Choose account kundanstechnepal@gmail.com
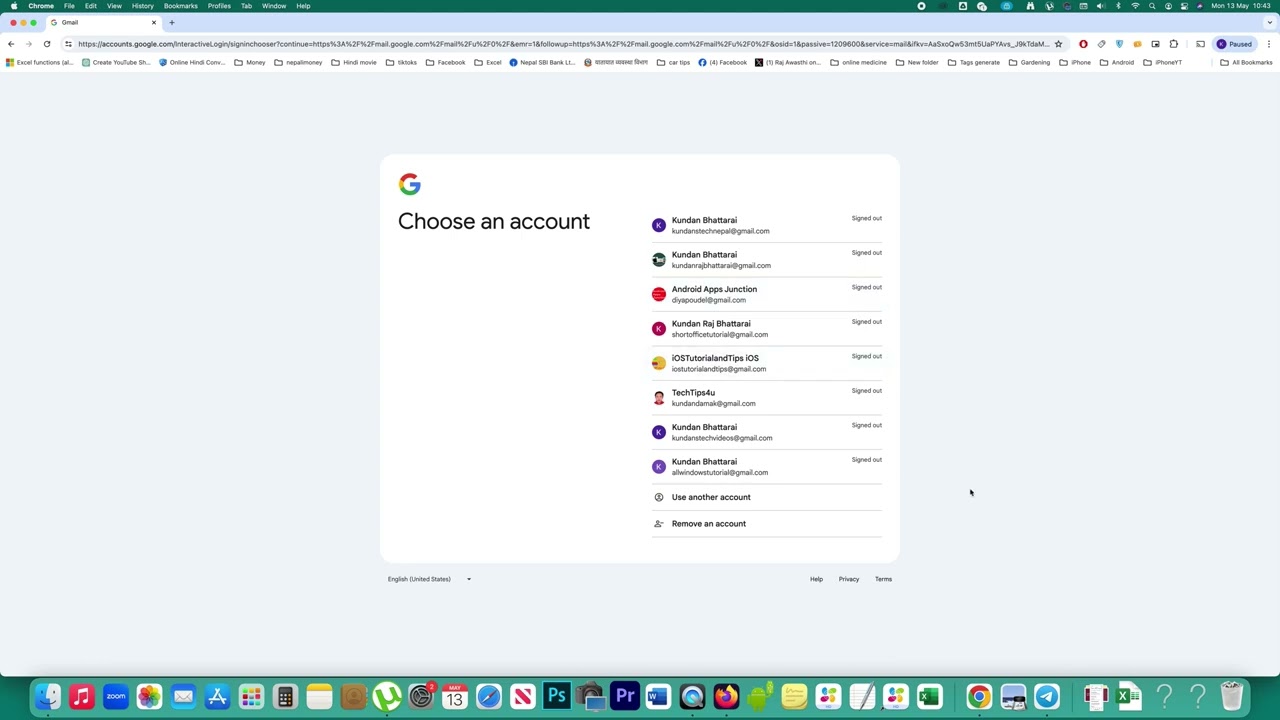Screen dimensions: 1280x720 click(767, 225)
